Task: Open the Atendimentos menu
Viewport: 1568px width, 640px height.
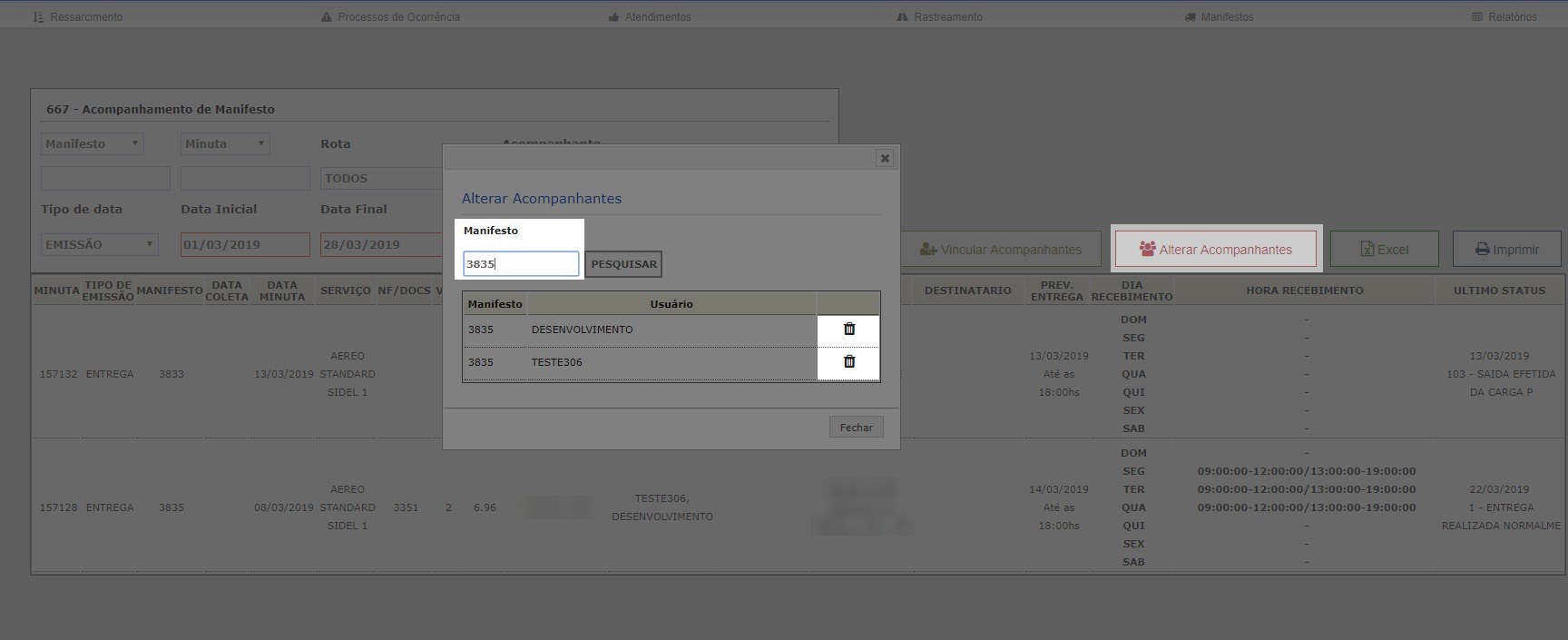Action: tap(650, 17)
